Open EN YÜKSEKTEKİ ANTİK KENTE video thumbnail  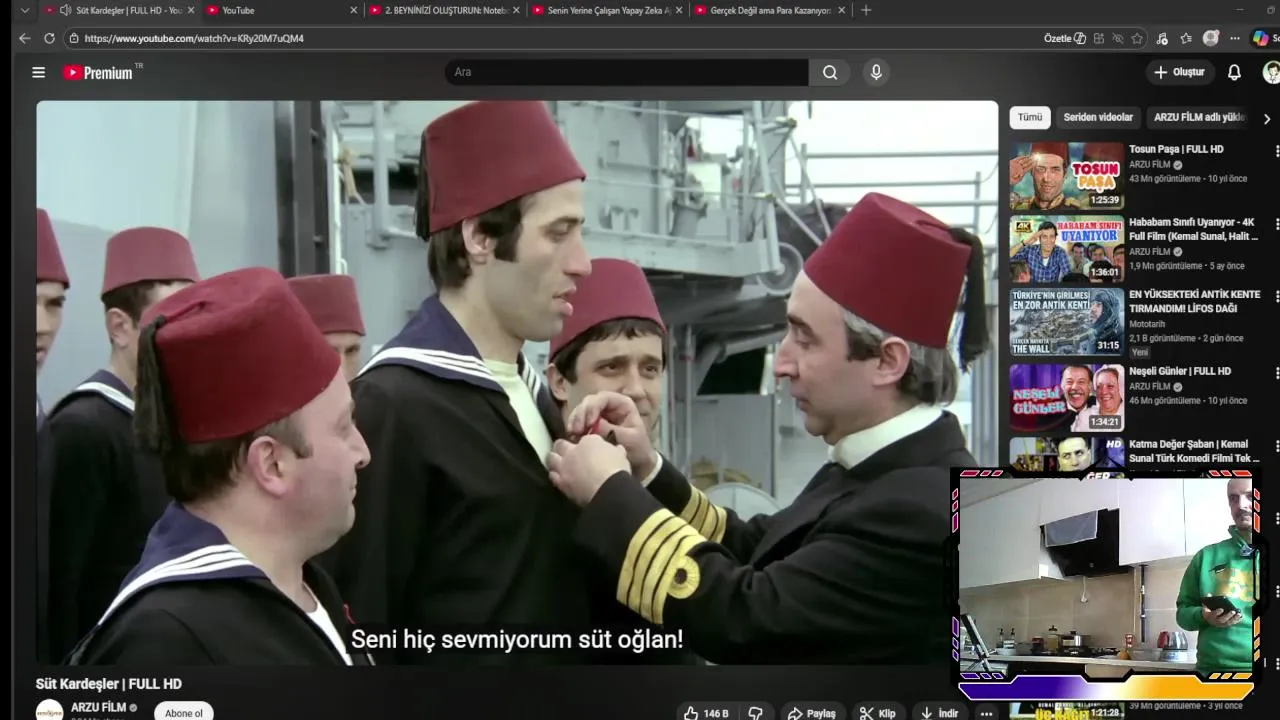pyautogui.click(x=1066, y=321)
